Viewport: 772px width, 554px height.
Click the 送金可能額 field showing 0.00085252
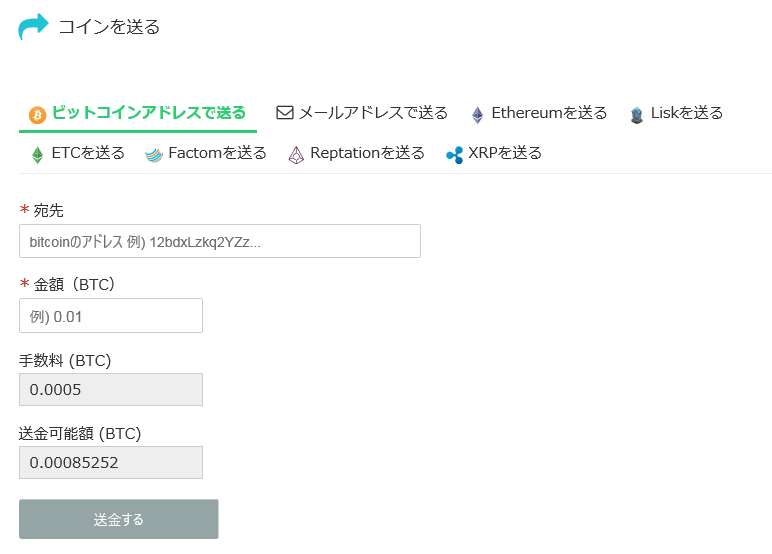coord(110,462)
